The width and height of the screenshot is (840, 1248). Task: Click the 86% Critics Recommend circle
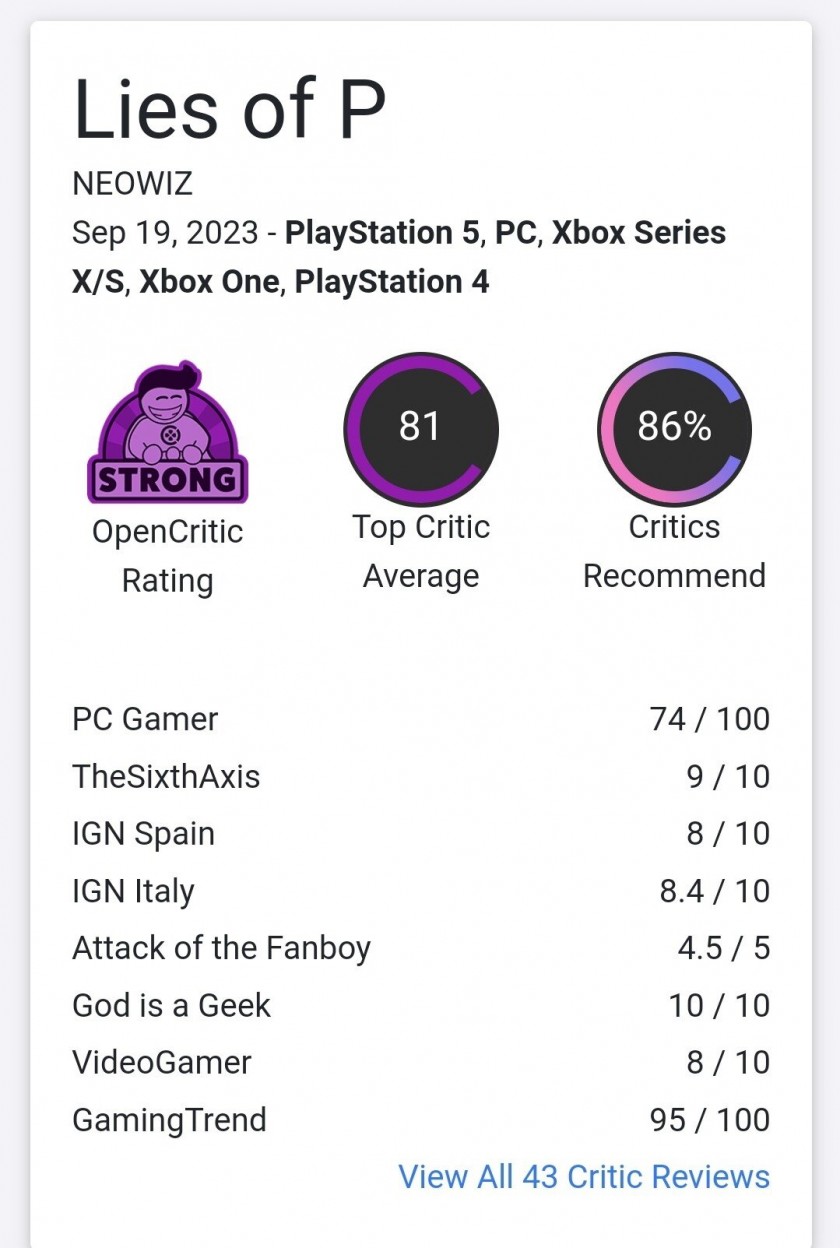[674, 430]
